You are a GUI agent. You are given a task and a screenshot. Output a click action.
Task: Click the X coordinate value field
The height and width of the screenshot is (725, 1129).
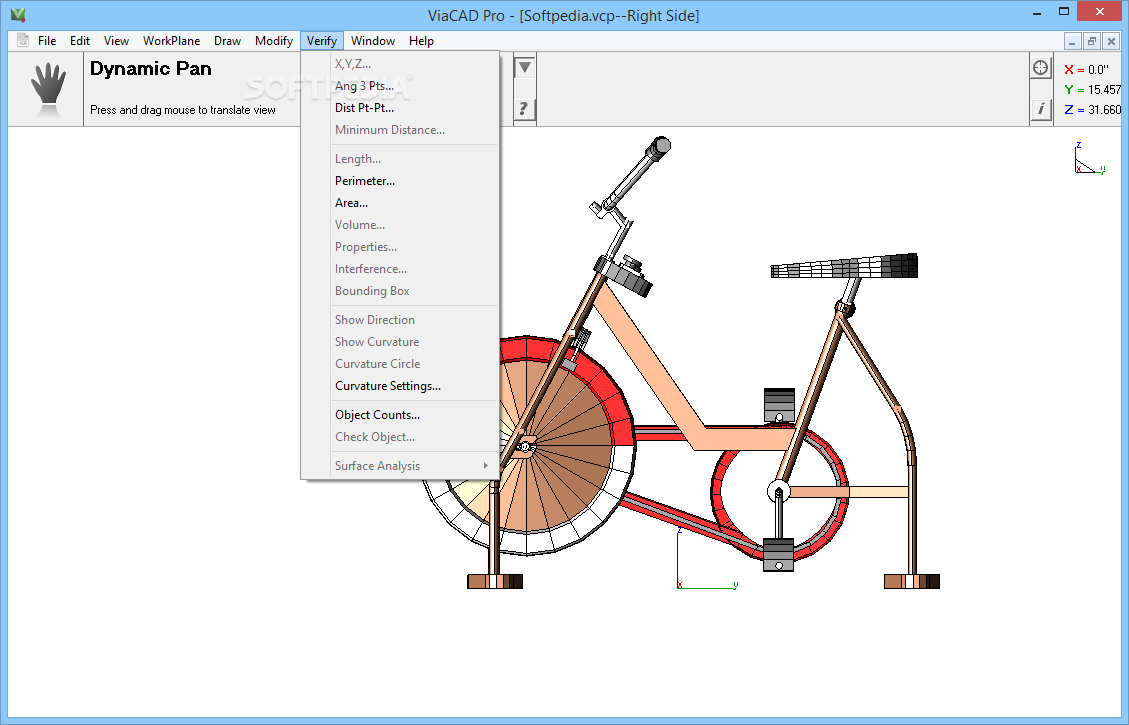[1097, 70]
